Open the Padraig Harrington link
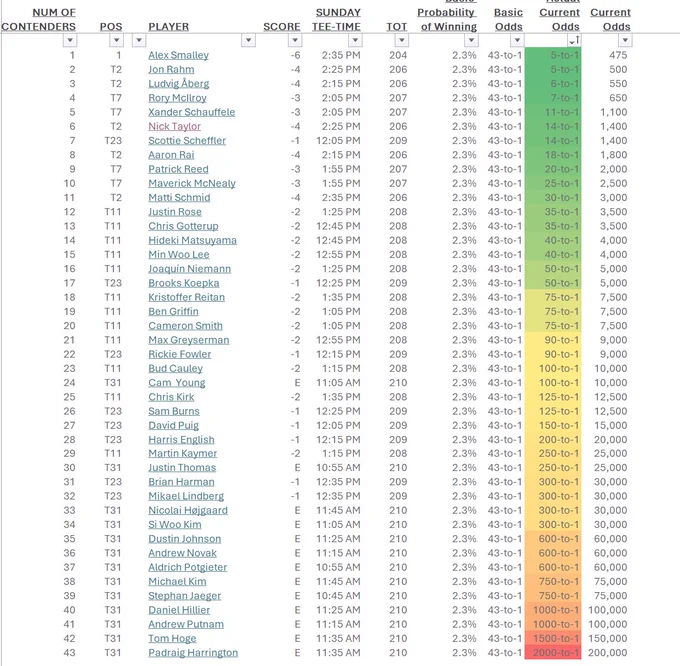Image resolution: width=680 pixels, height=666 pixels. (193, 653)
